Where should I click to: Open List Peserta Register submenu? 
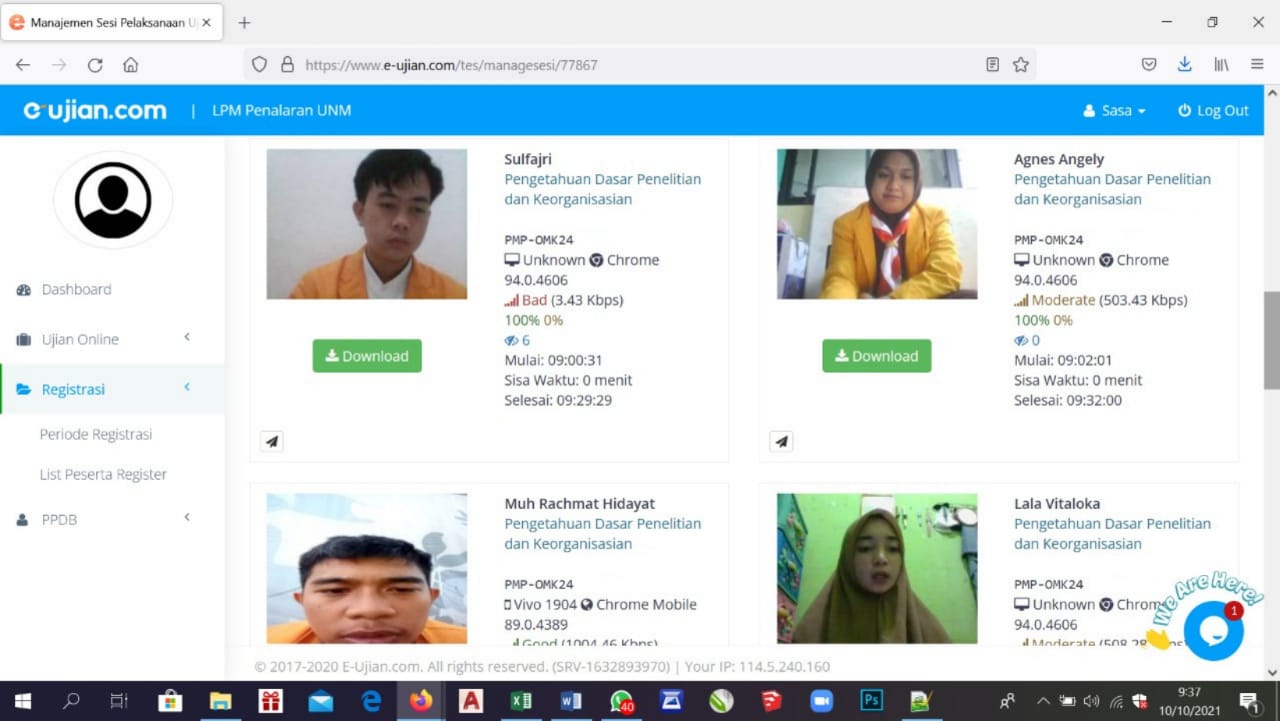pyautogui.click(x=103, y=474)
